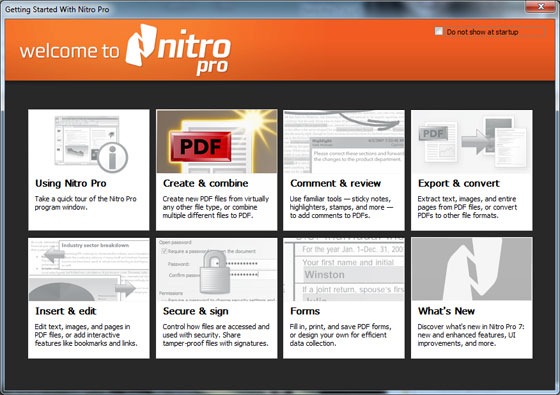Open the 'Forms' heading
This screenshot has height=395, width=560.
tap(305, 311)
